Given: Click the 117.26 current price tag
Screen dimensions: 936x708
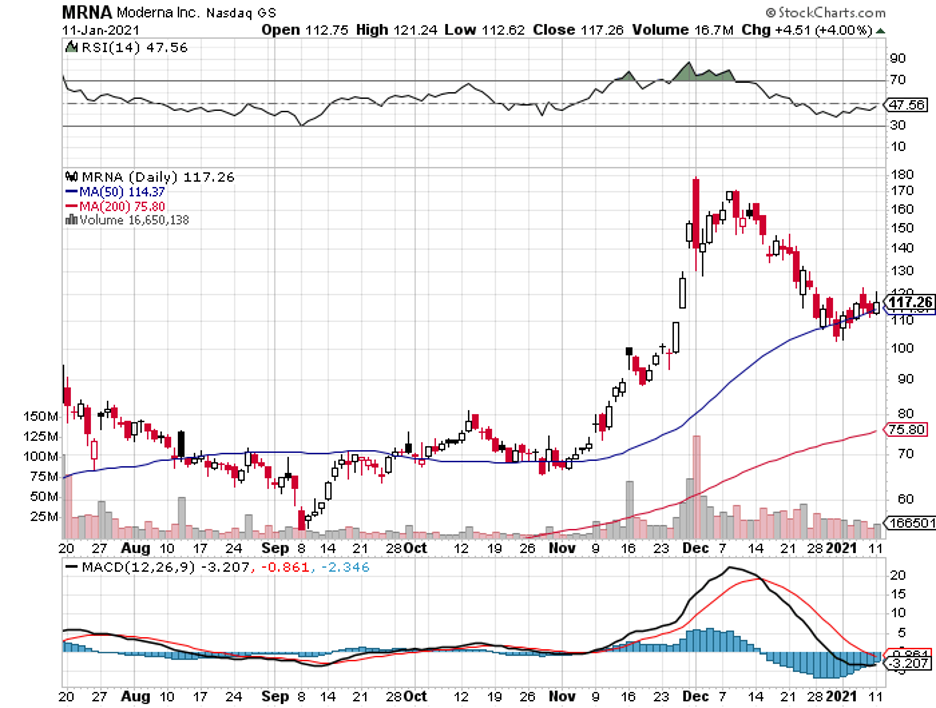Looking at the screenshot, I should point(910,301).
